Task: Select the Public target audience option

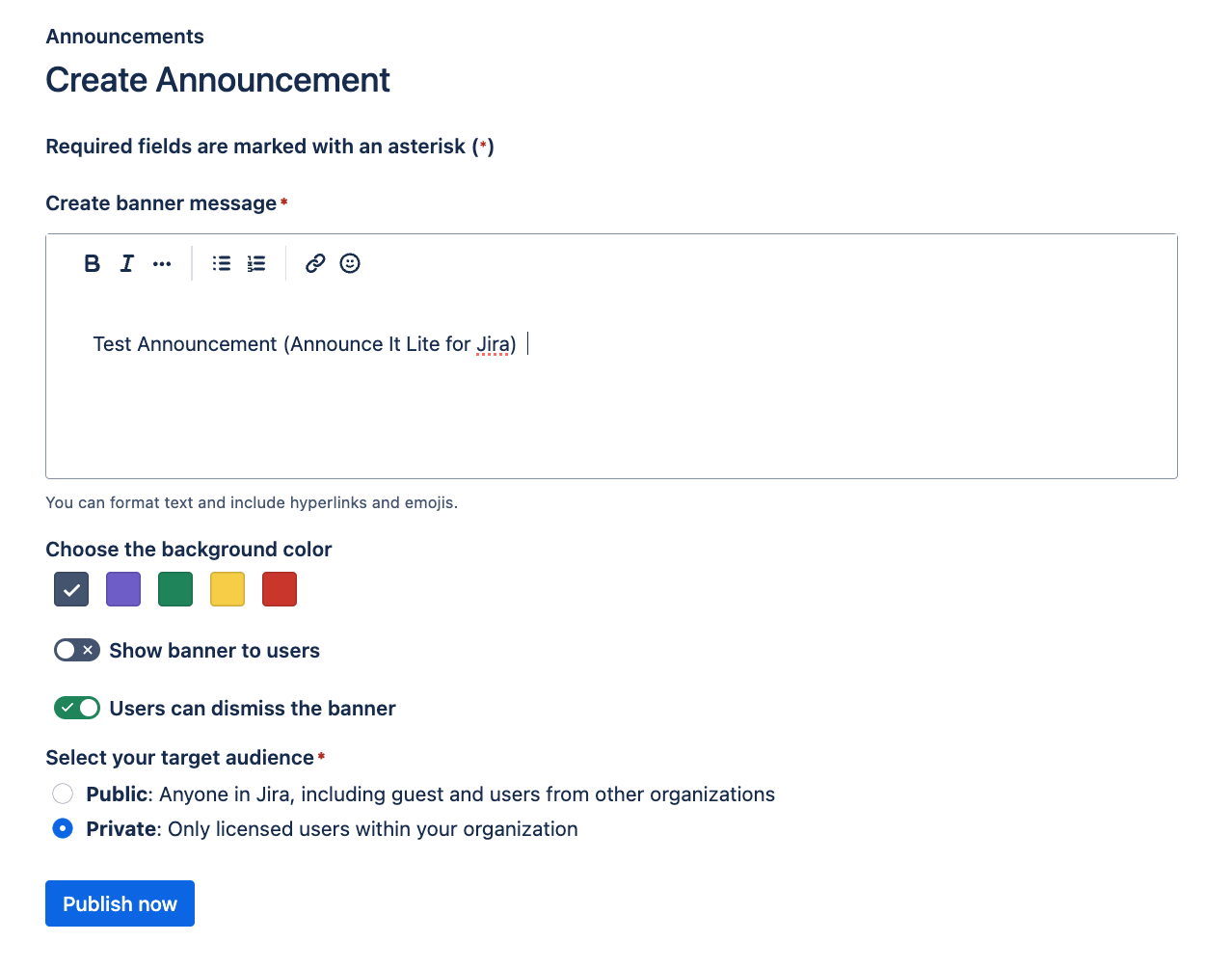Action: 63,794
